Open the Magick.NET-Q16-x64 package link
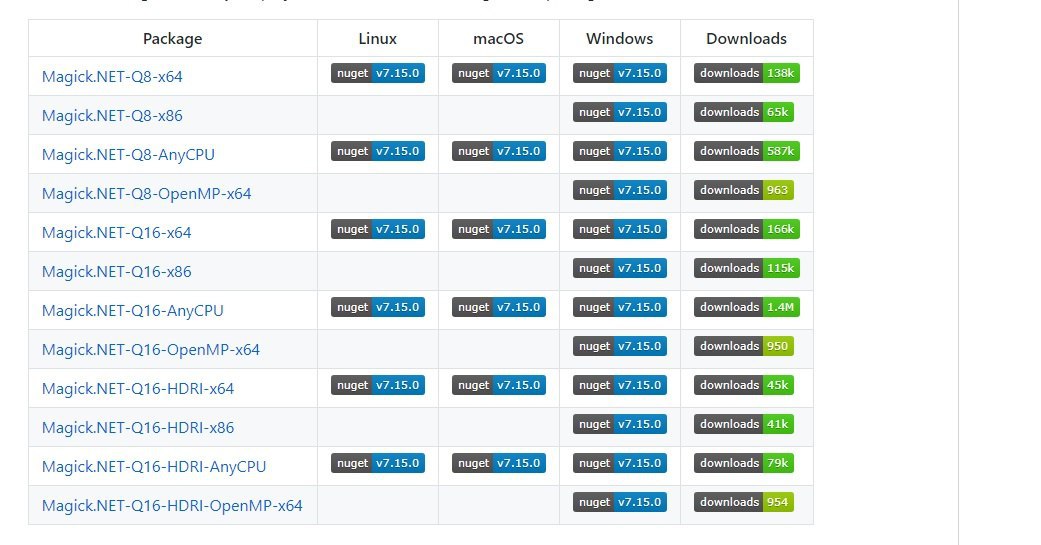Viewport: 1041px width, 545px height. pos(116,233)
